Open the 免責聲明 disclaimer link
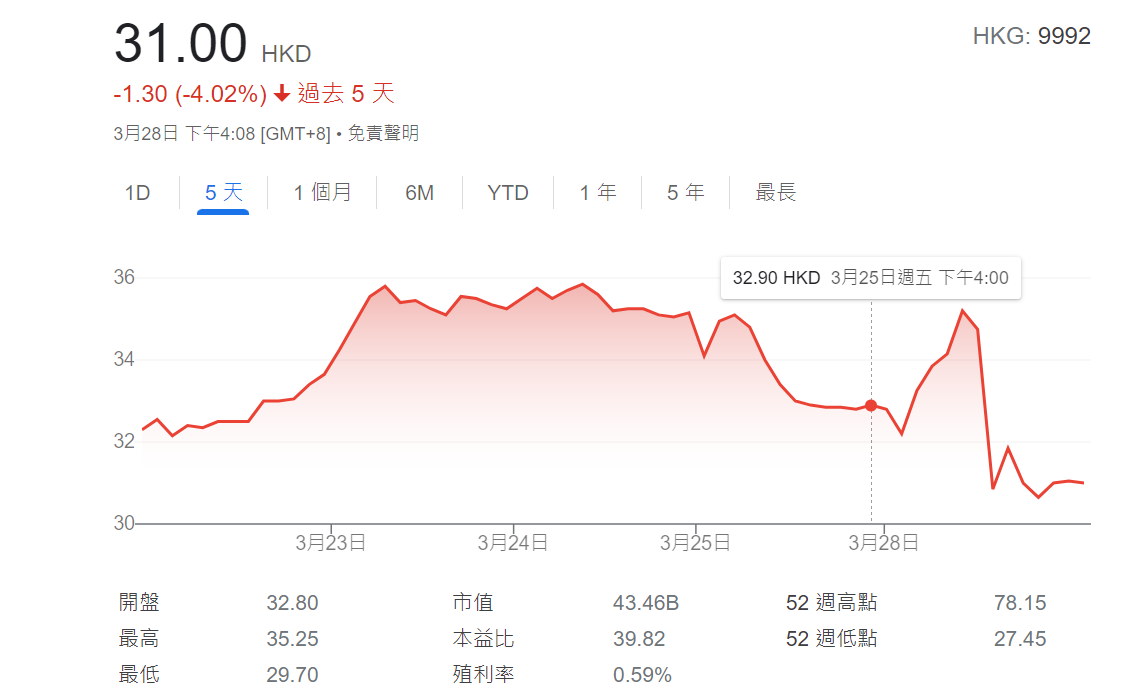The width and height of the screenshot is (1138, 699). [383, 133]
